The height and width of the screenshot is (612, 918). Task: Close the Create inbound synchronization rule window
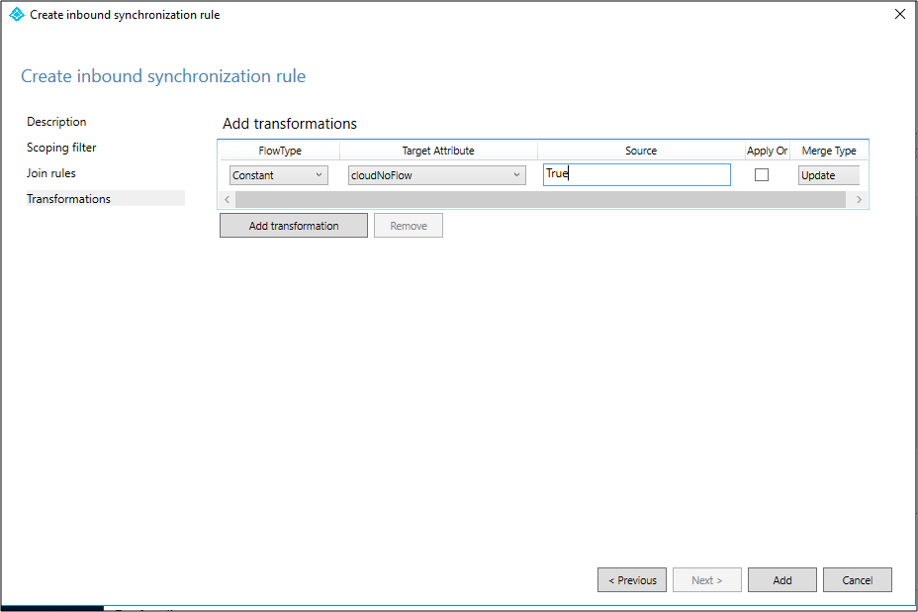900,14
